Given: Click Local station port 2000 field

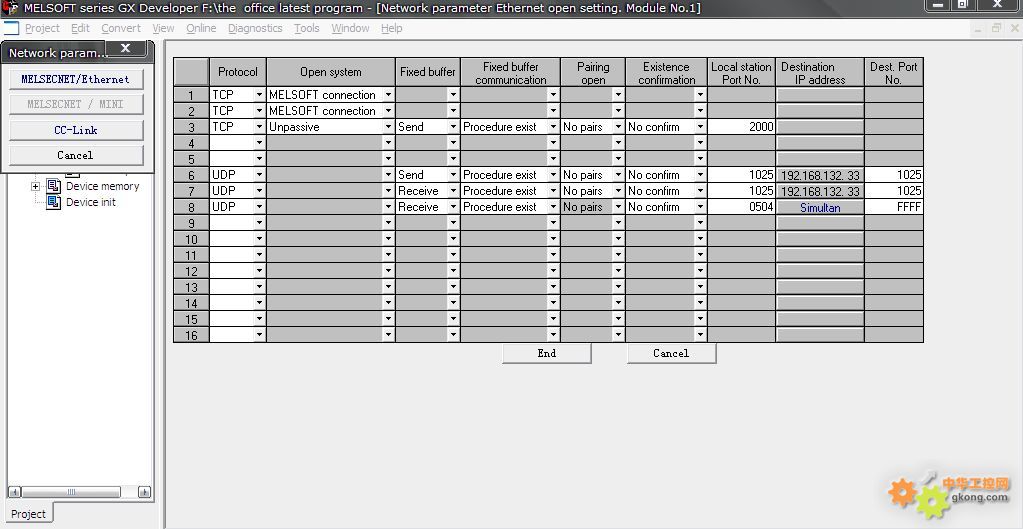Looking at the screenshot, I should 742,127.
